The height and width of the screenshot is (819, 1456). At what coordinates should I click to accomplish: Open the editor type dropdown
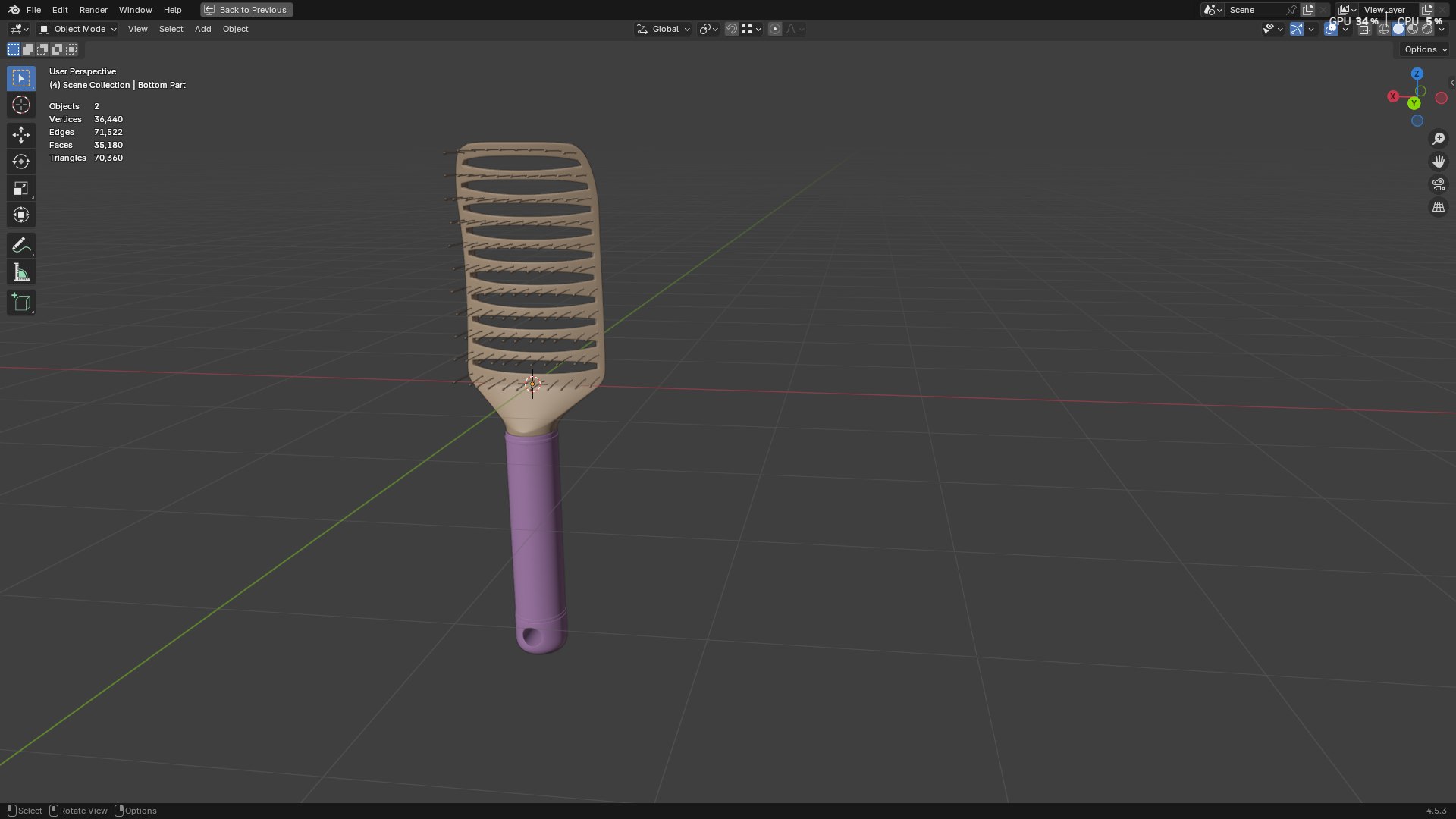[x=19, y=29]
